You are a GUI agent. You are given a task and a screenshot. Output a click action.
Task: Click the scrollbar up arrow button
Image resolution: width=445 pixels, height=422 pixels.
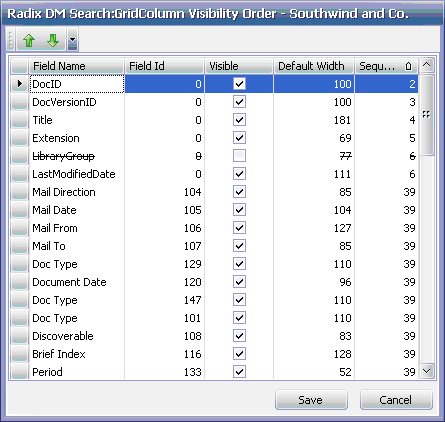[x=427, y=65]
